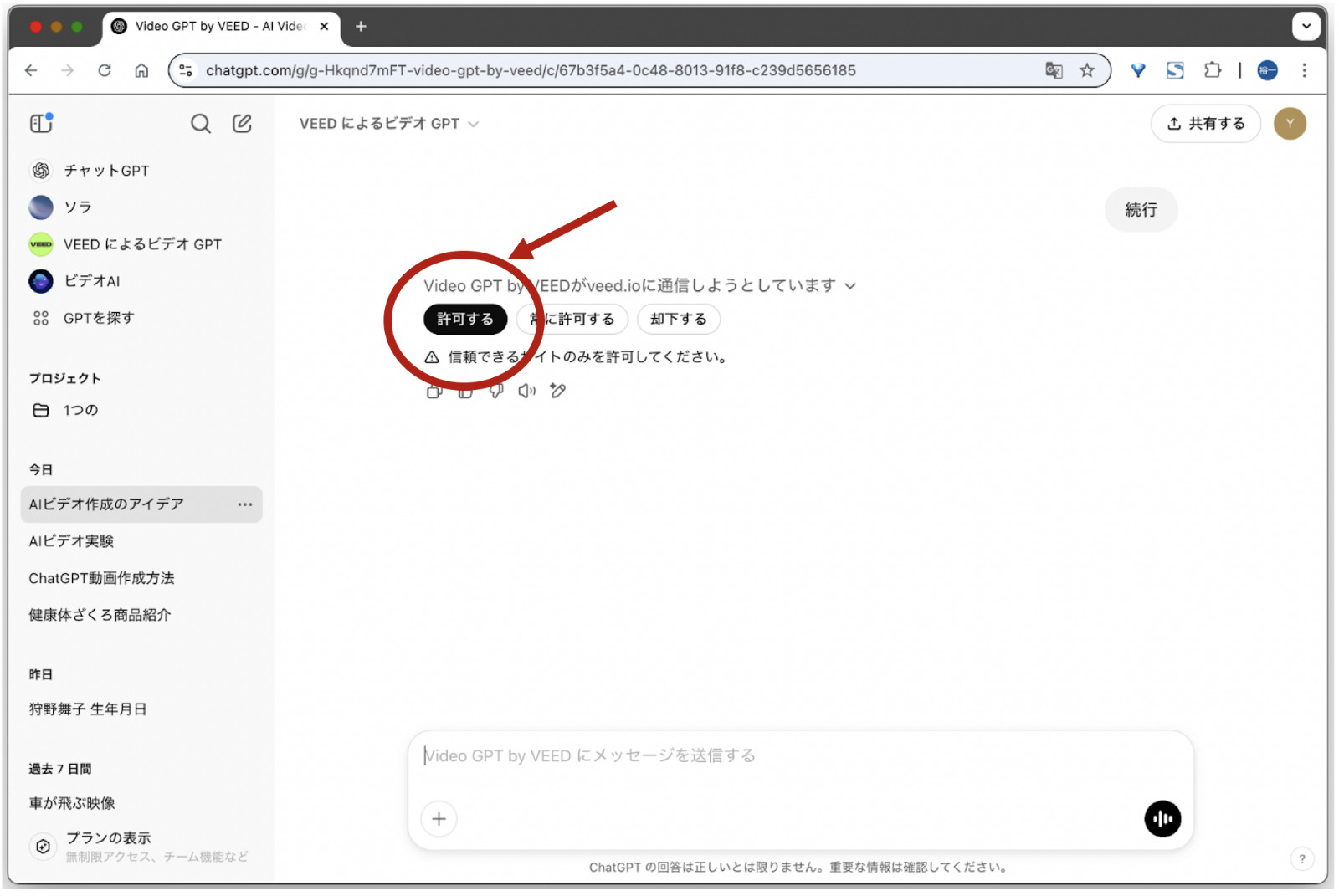This screenshot has width=1339, height=896.
Task: Click the 続行 message bubble
Action: 1141,210
